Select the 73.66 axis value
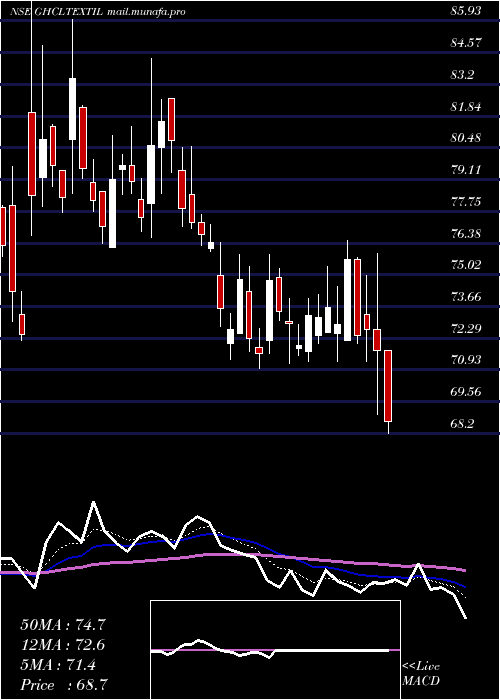This screenshot has height=700, width=500. (466, 296)
